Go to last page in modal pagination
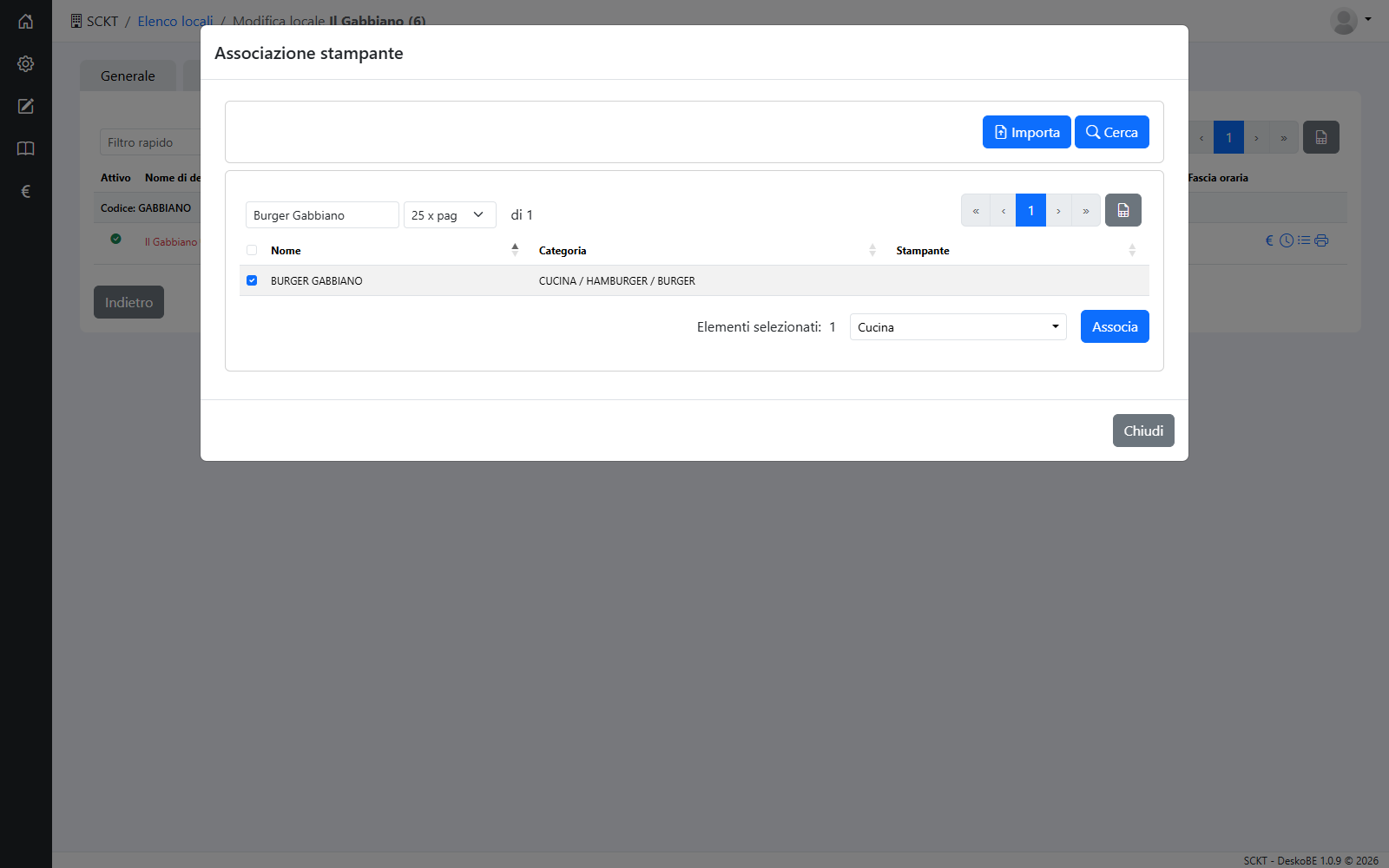The image size is (1389, 868). (x=1086, y=210)
